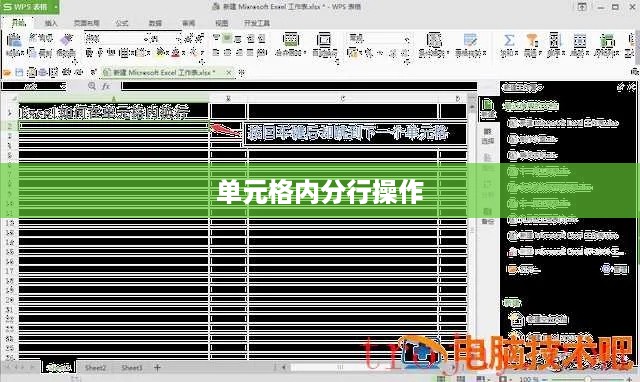Screen dimensions: 640x382
Task: Click the Format icon next to Sort
Action: point(580,40)
